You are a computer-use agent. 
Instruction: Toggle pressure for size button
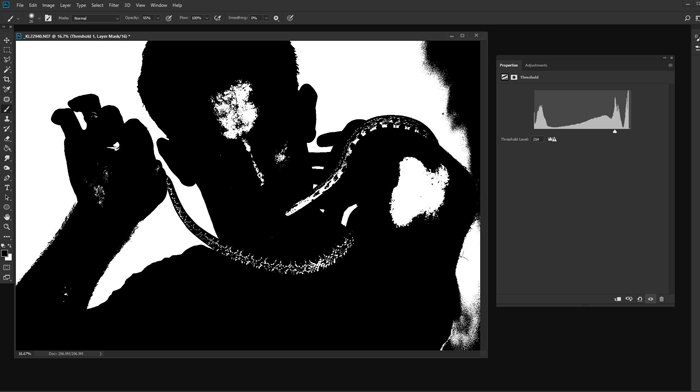tap(290, 18)
